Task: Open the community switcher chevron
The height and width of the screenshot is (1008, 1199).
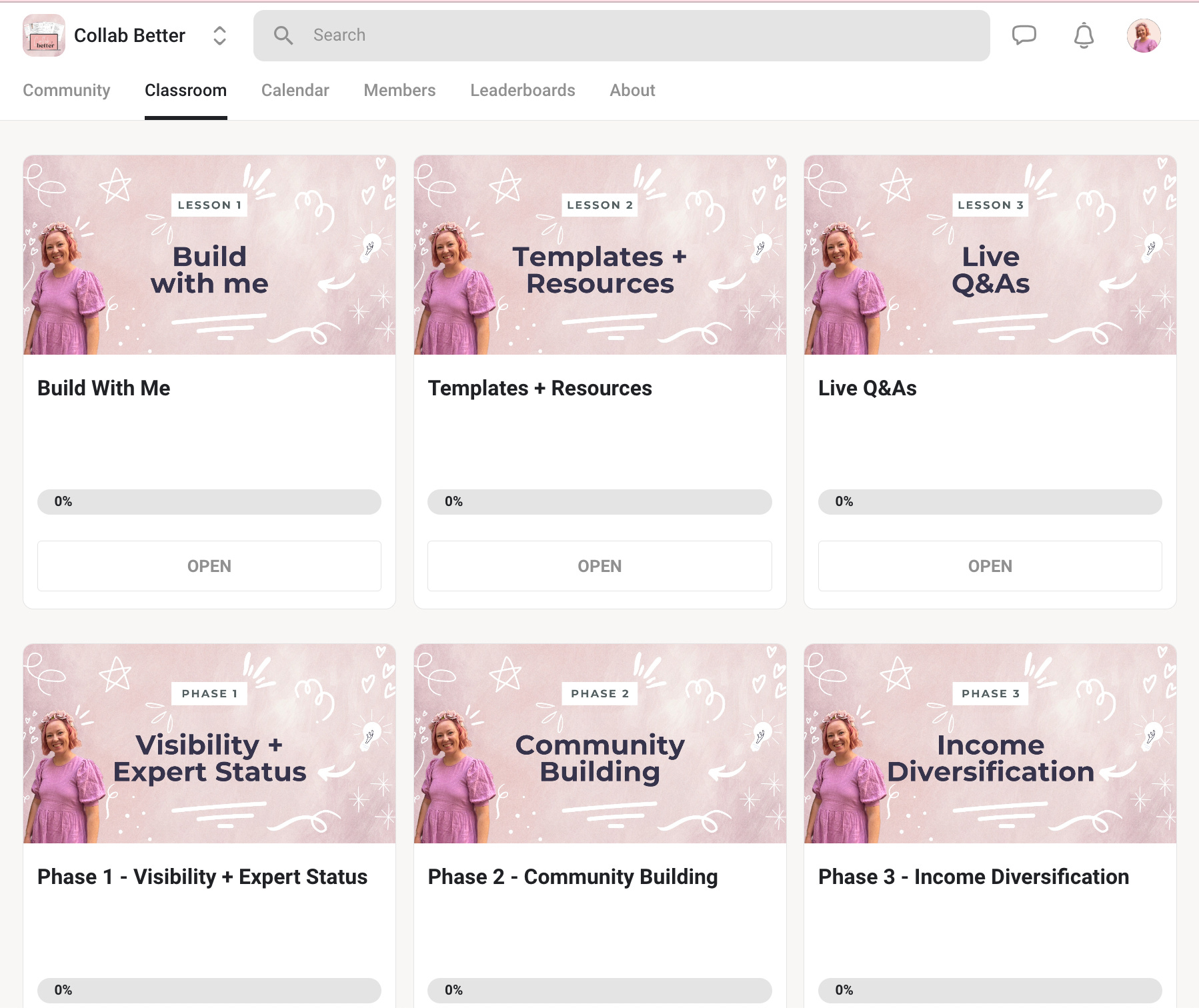Action: coord(220,35)
